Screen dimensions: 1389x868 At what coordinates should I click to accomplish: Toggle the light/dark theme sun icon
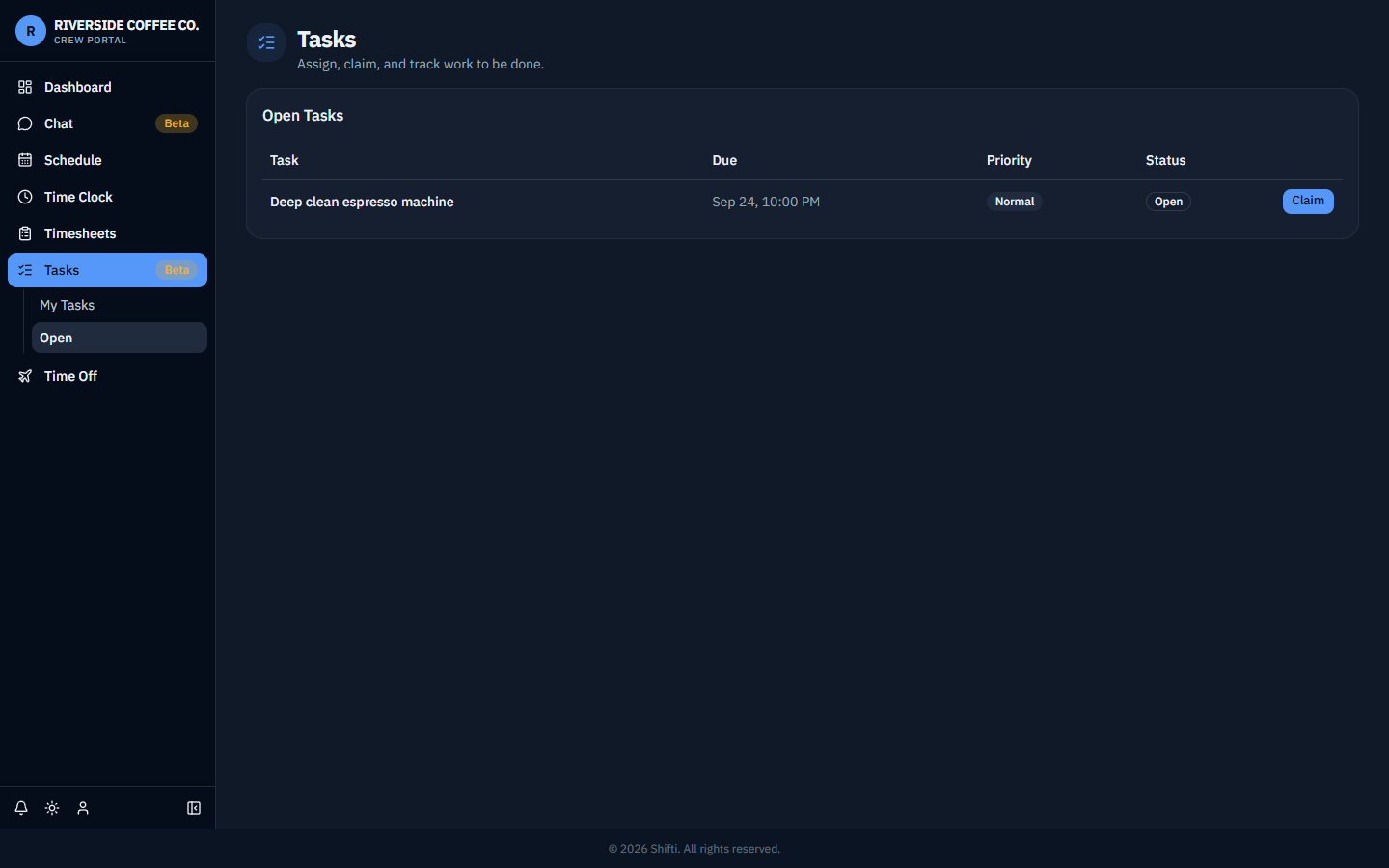point(52,808)
